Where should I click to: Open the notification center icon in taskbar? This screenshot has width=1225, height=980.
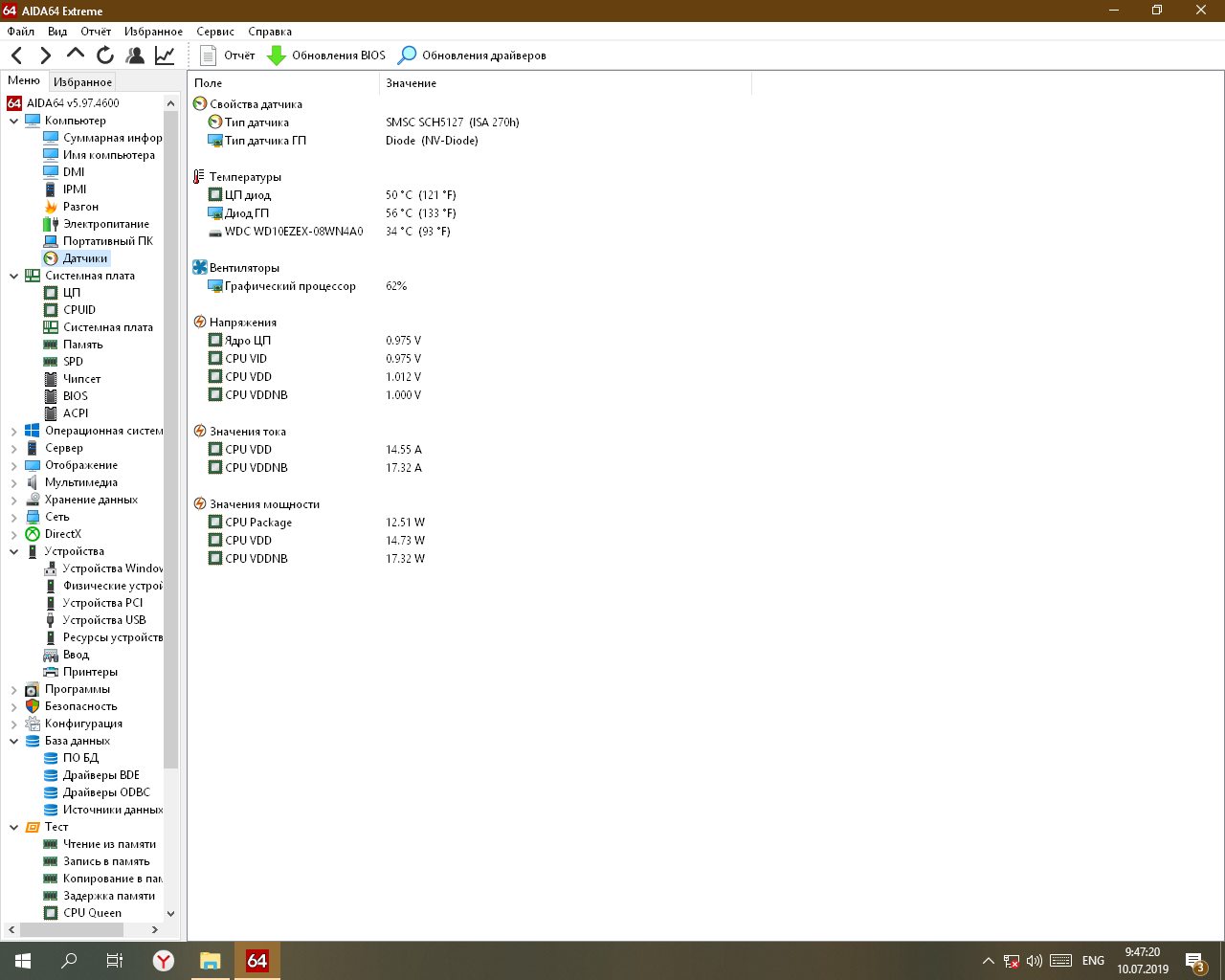(x=1194, y=961)
